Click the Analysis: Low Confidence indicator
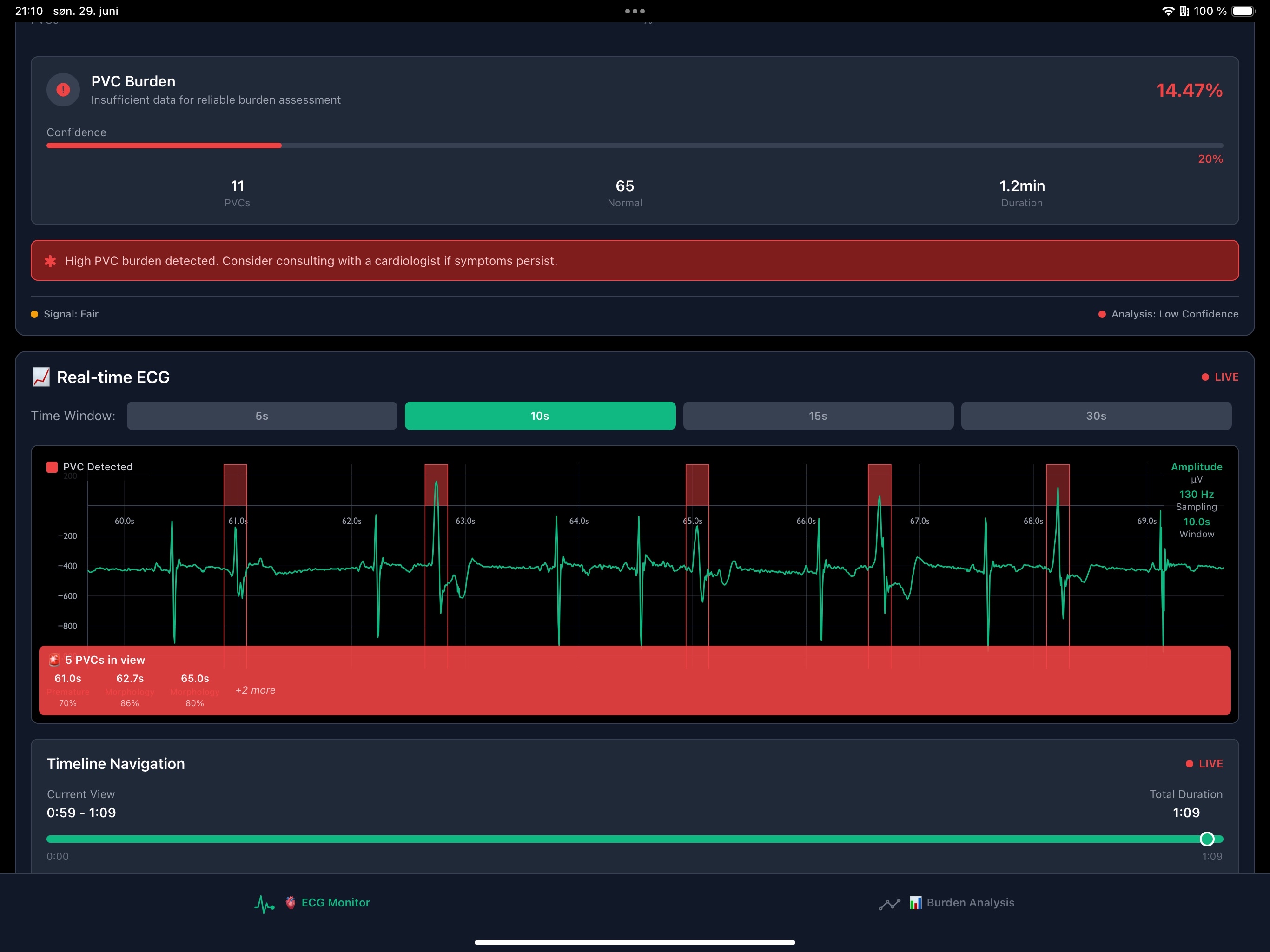 click(1168, 313)
